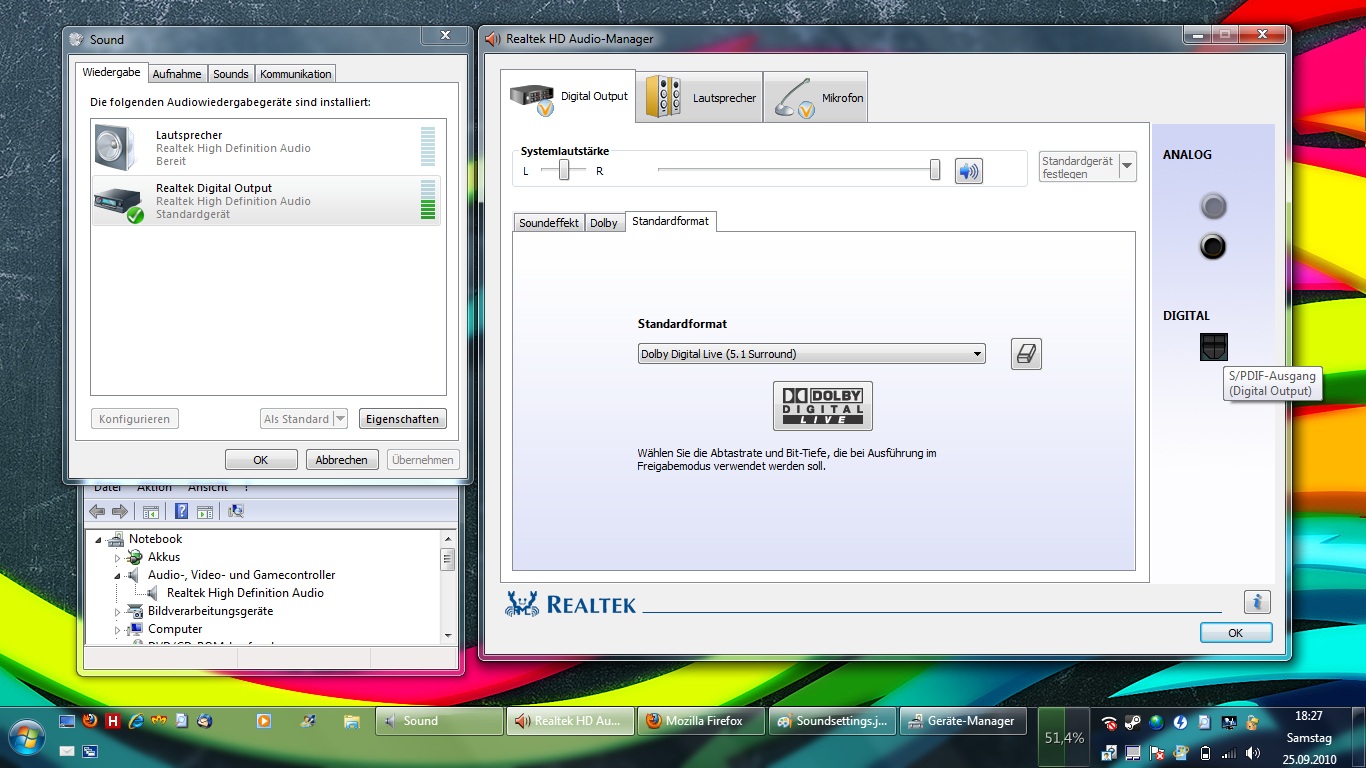Open the information button in Realtek manager
The height and width of the screenshot is (768, 1366).
point(1257,601)
